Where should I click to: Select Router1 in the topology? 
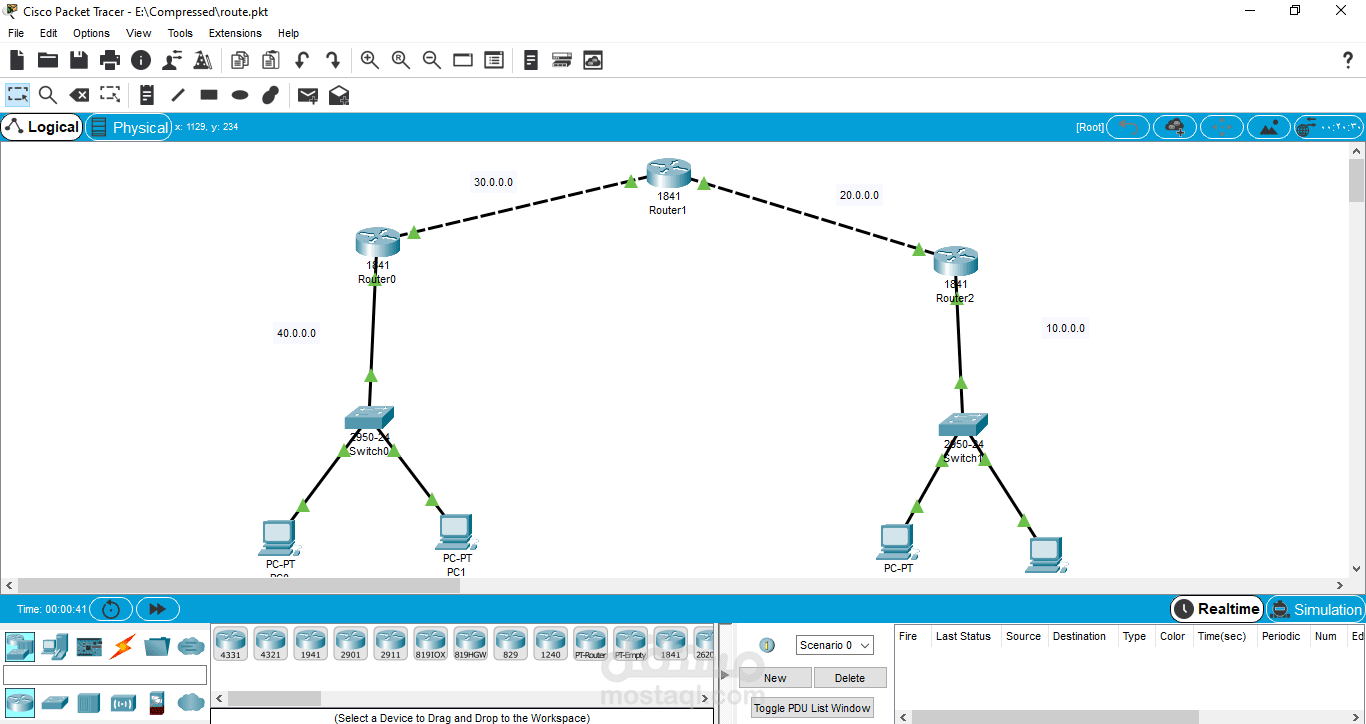(x=668, y=173)
